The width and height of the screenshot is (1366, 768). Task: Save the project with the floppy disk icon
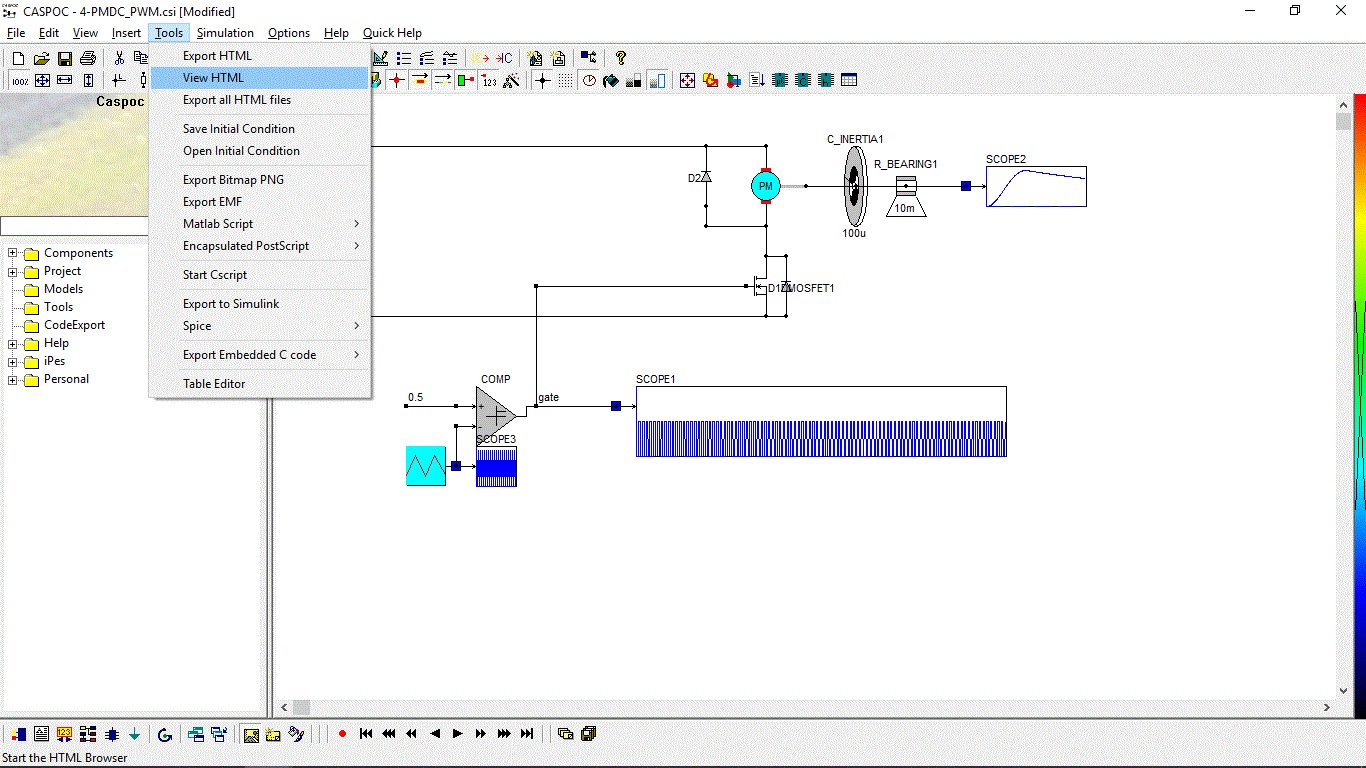64,58
